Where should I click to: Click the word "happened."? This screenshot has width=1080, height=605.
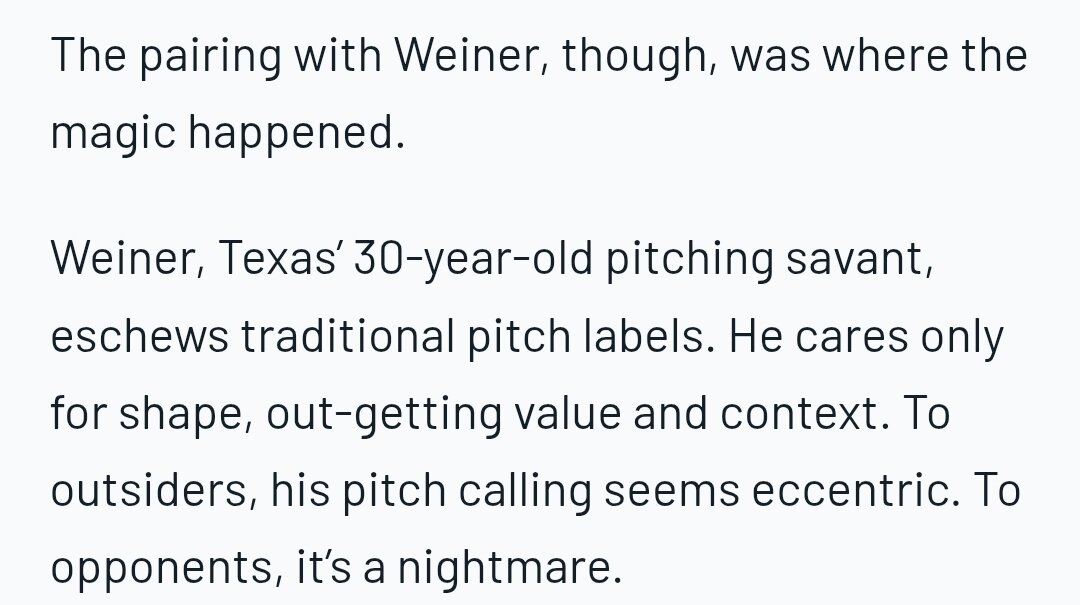tap(296, 132)
